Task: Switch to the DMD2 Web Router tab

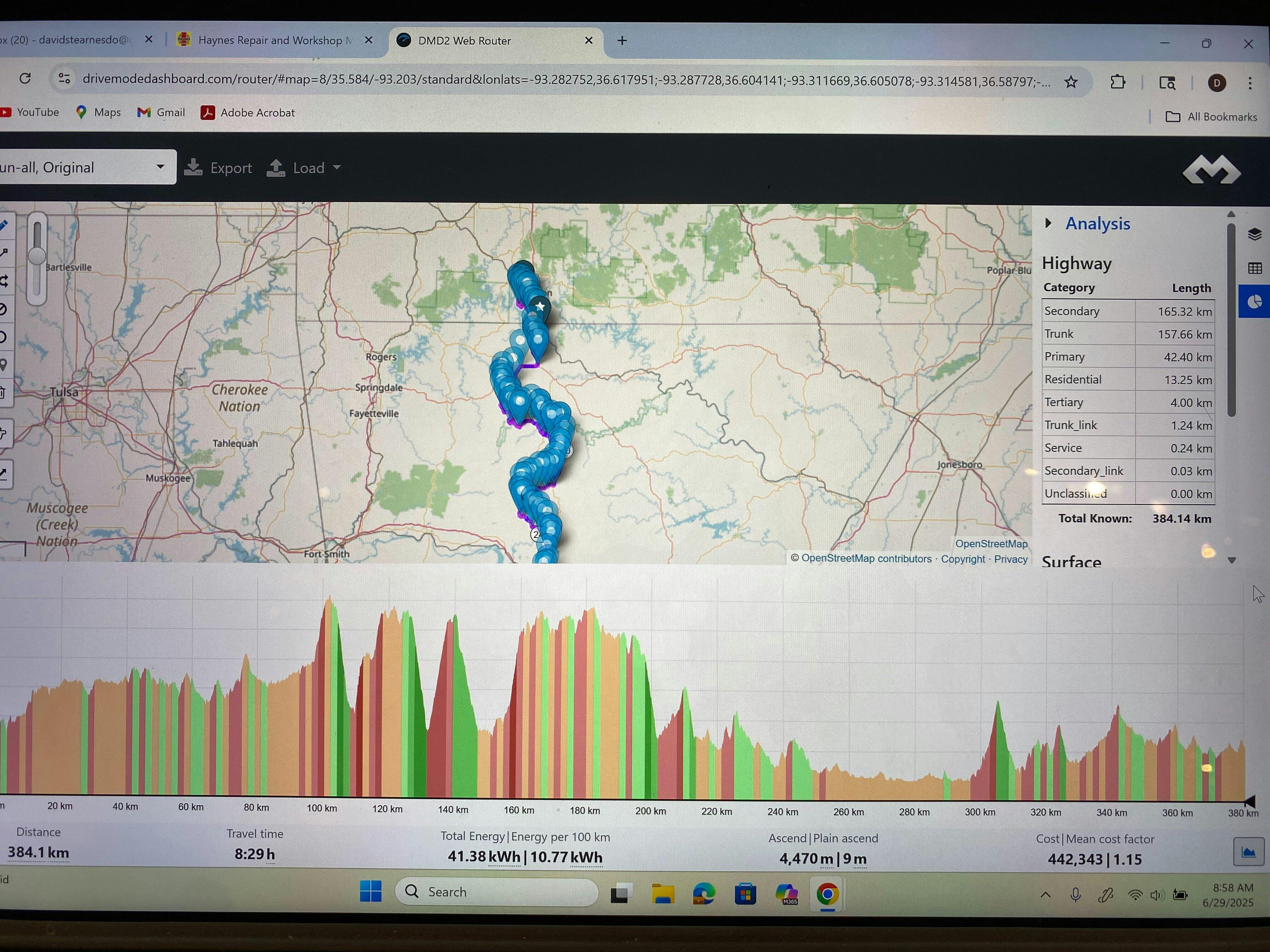Action: 497,41
